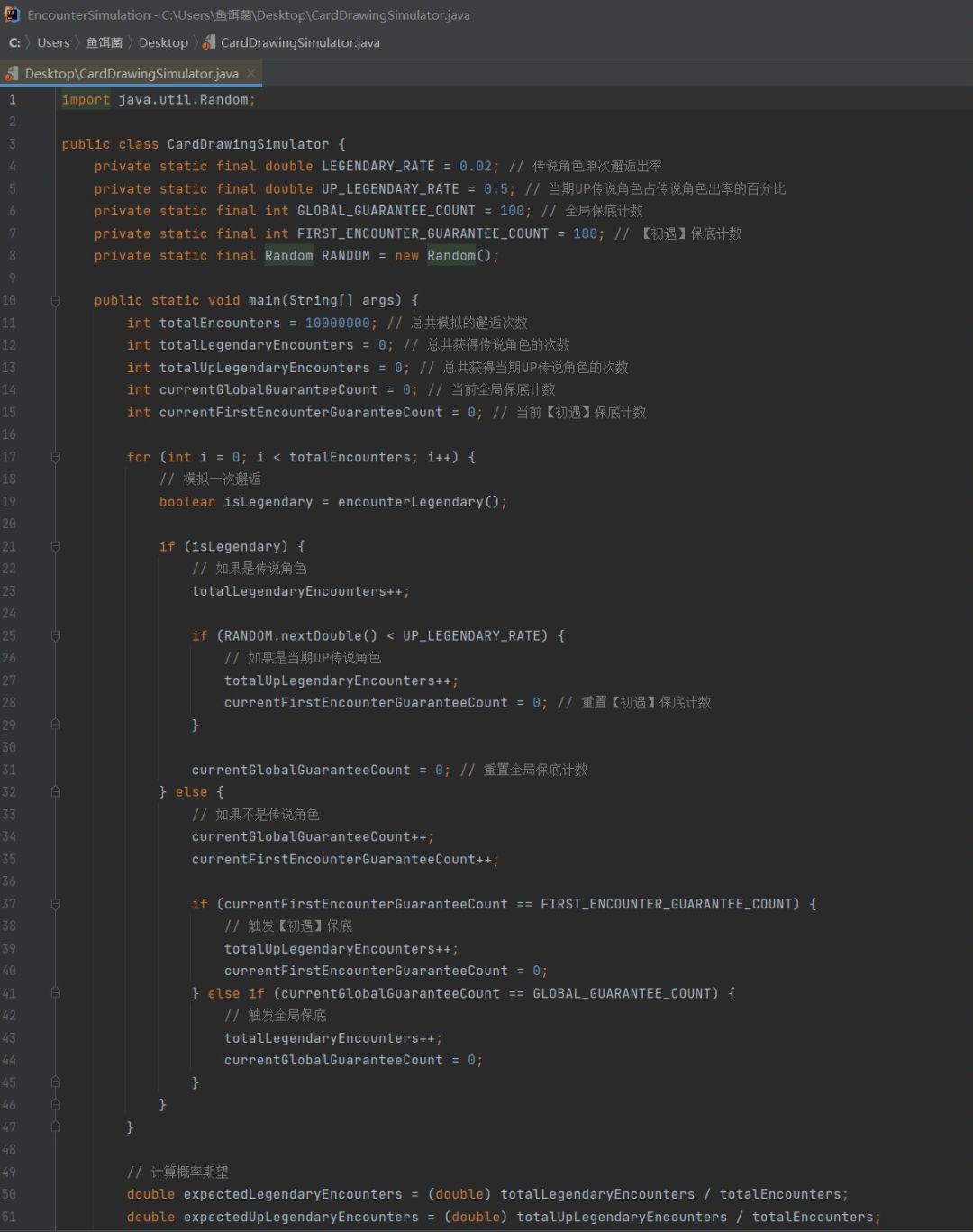Screen dimensions: 973x1232
Task: Click encounterLegendary() call on line 19
Action: coord(419,501)
